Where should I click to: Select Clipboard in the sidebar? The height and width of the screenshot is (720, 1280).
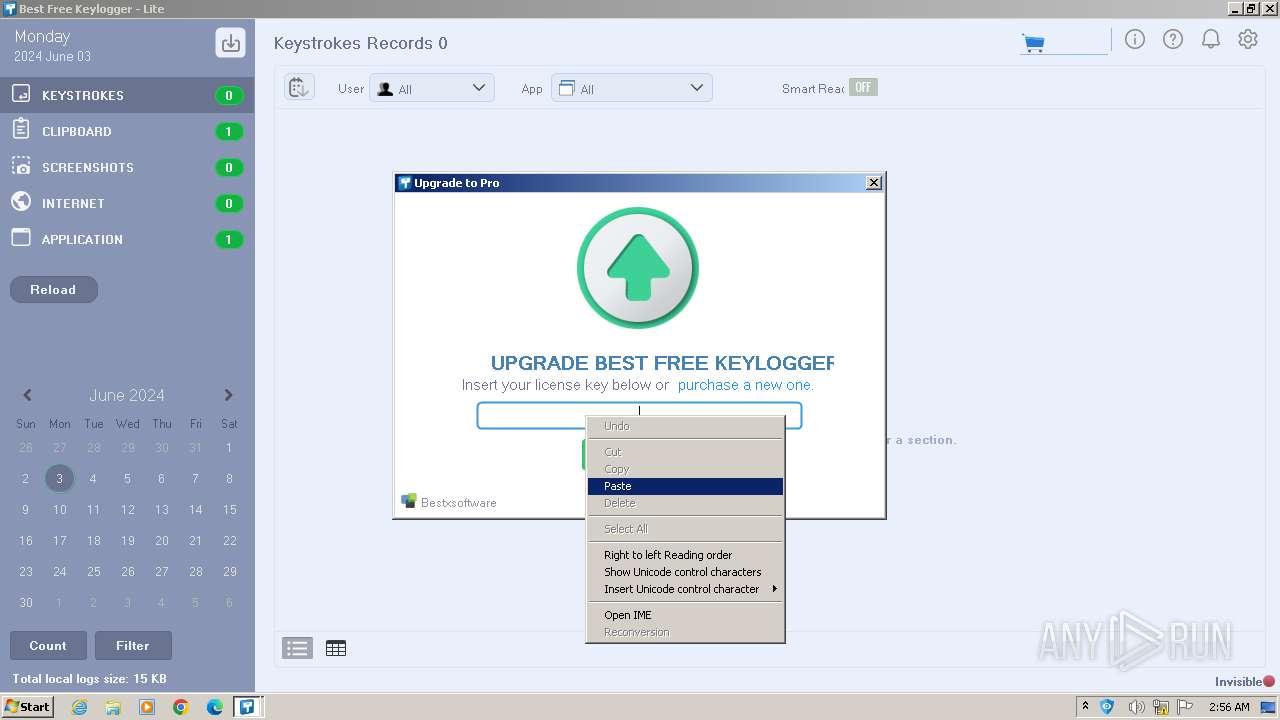(127, 131)
